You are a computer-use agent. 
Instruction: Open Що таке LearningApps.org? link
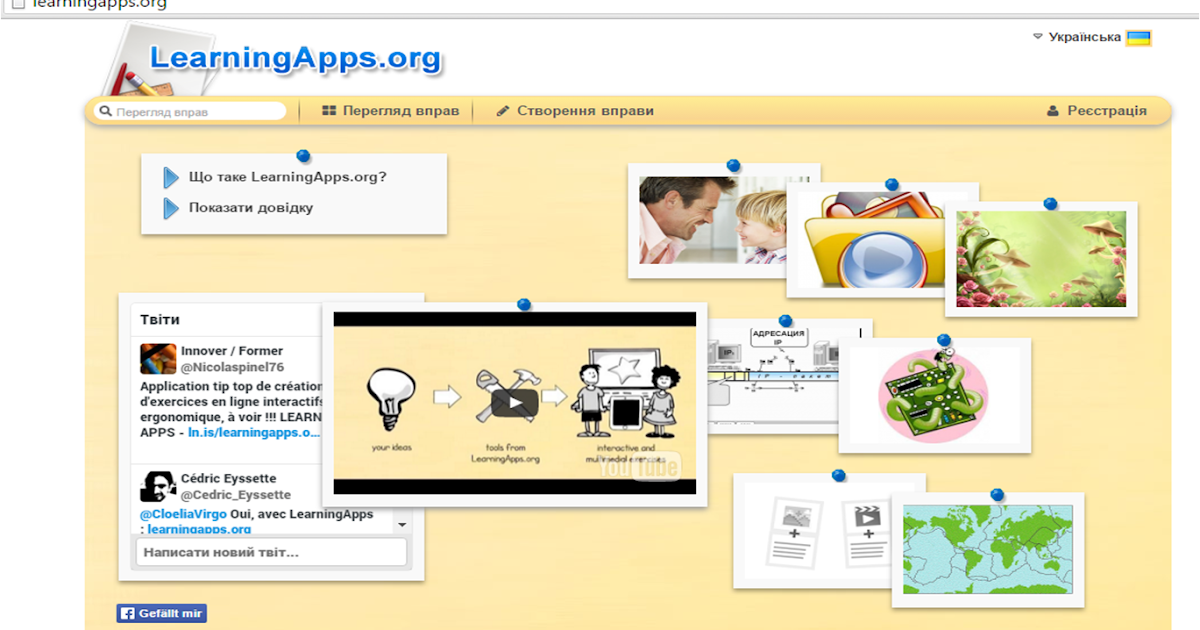pyautogui.click(x=287, y=177)
